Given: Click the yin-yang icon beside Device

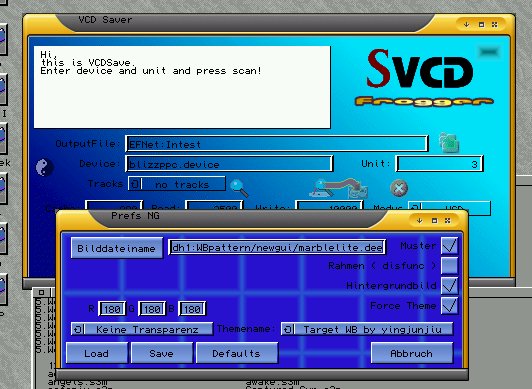Looking at the screenshot, I should click(x=44, y=168).
